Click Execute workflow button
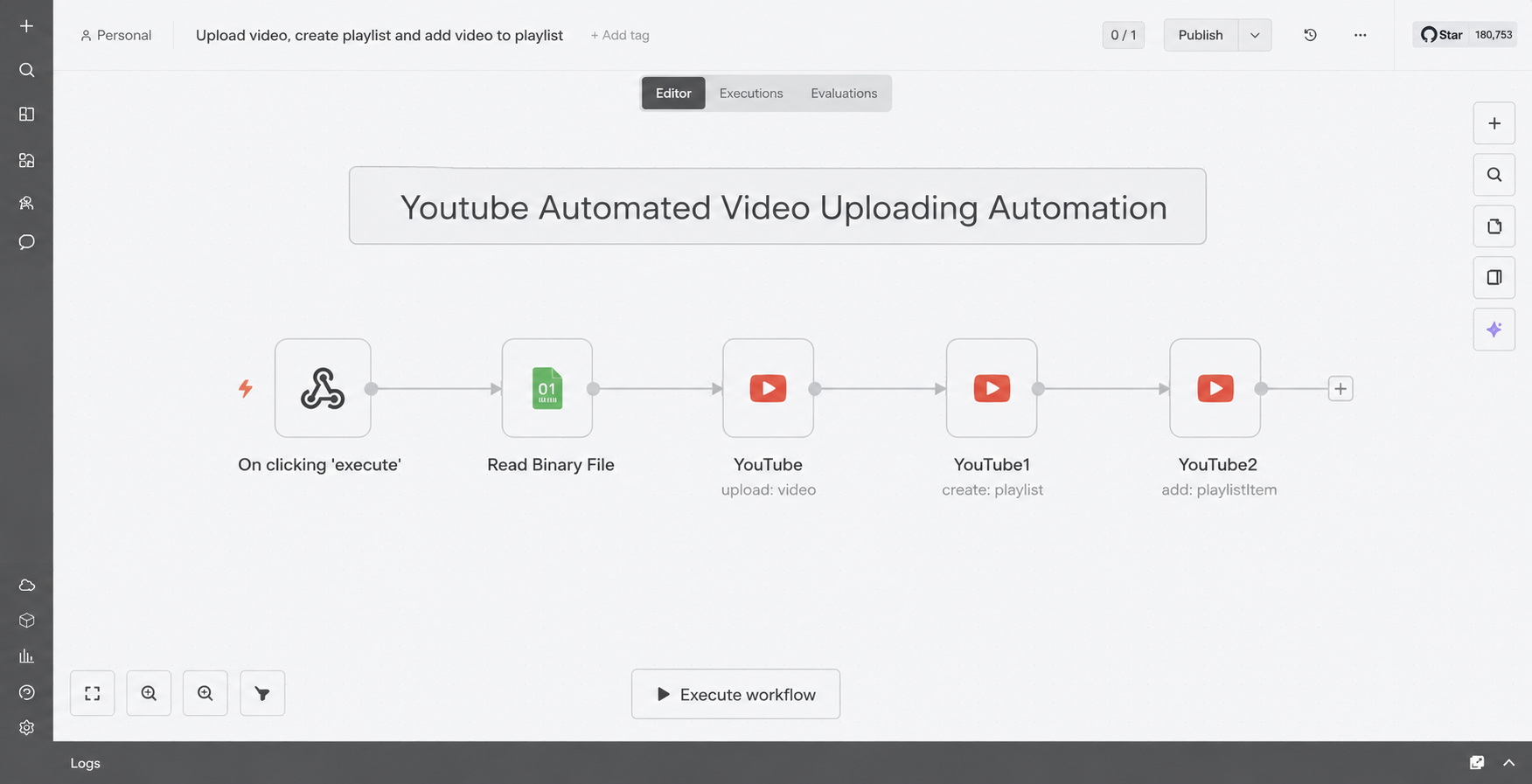Screen dimensions: 1532x784 point(735,694)
